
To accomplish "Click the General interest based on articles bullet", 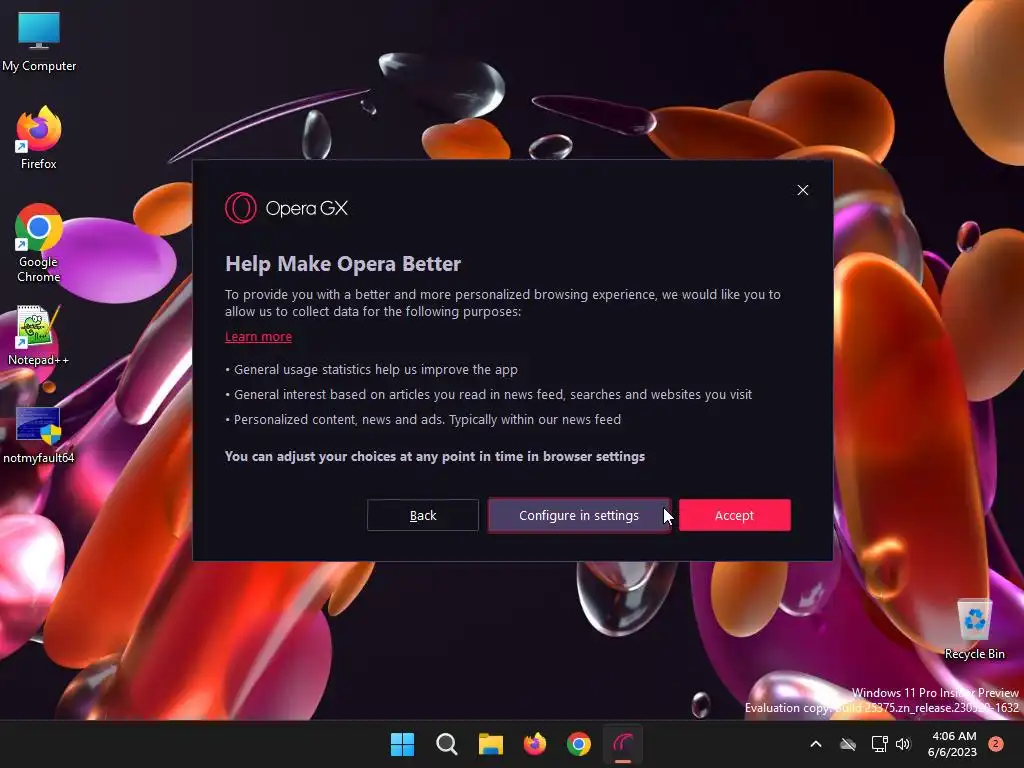I will click(x=488, y=394).
